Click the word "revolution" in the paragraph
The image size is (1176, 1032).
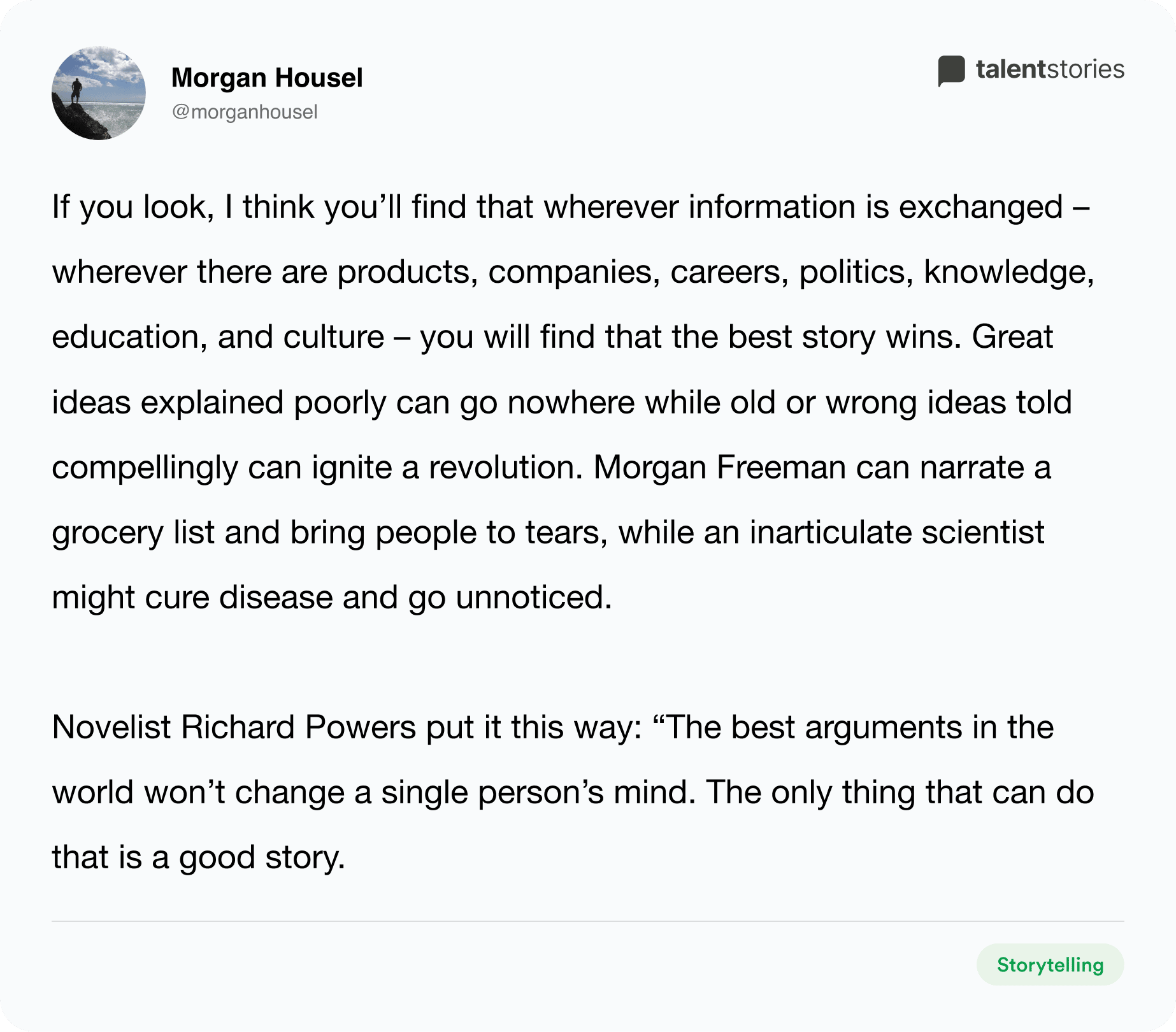tap(501, 468)
